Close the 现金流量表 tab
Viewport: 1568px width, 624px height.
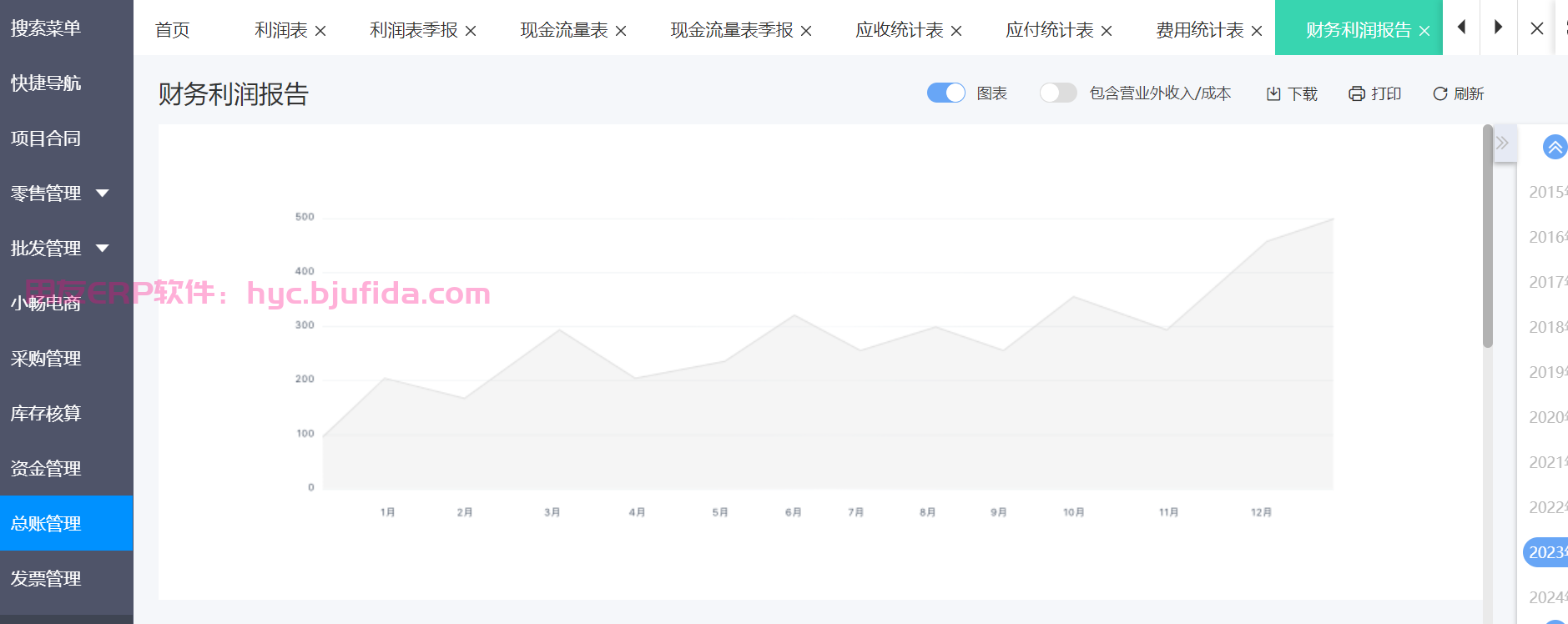[621, 31]
